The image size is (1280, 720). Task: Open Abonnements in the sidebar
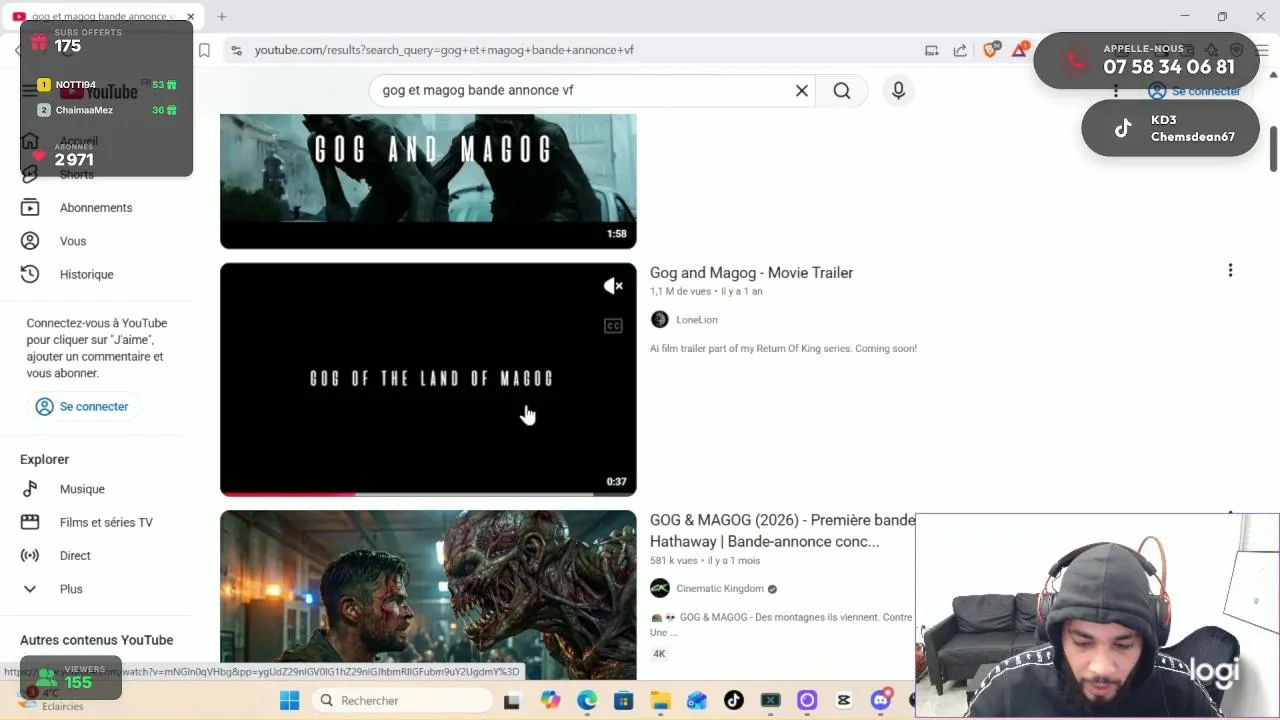[96, 208]
